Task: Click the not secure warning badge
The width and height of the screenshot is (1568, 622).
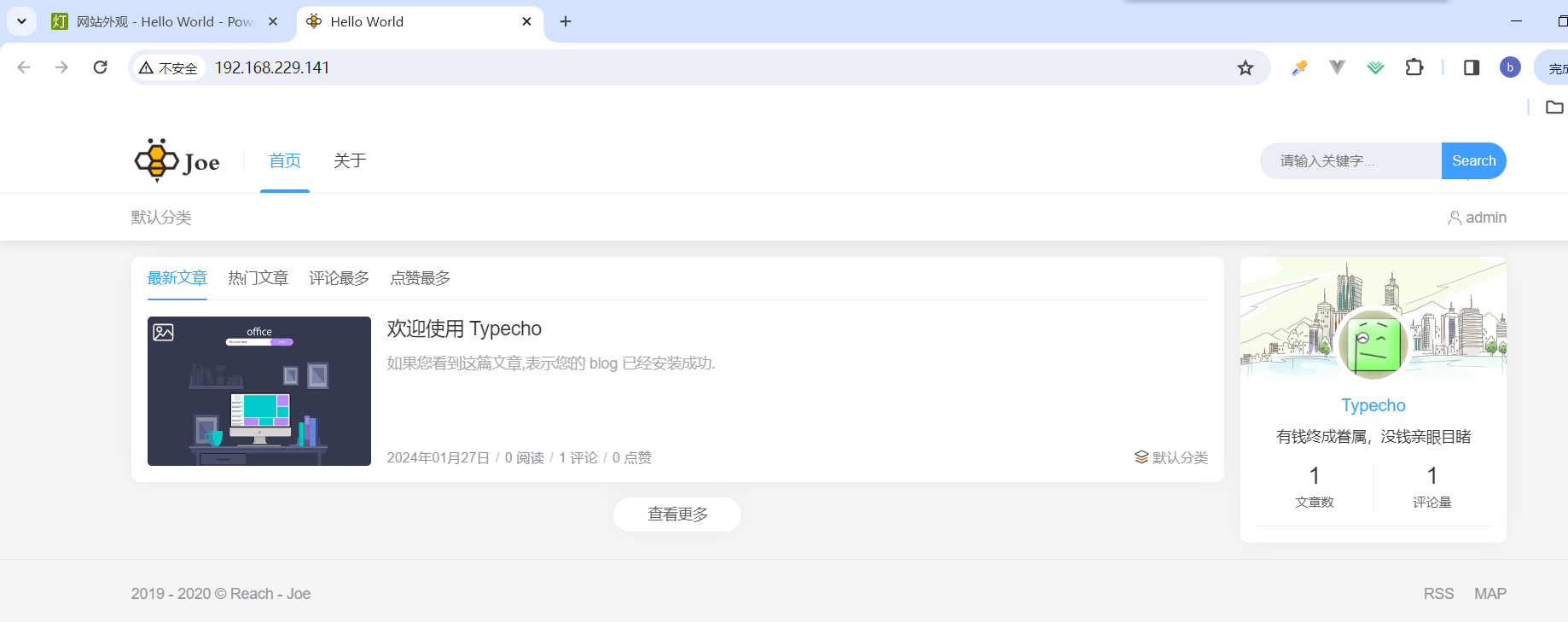Action: tap(169, 68)
